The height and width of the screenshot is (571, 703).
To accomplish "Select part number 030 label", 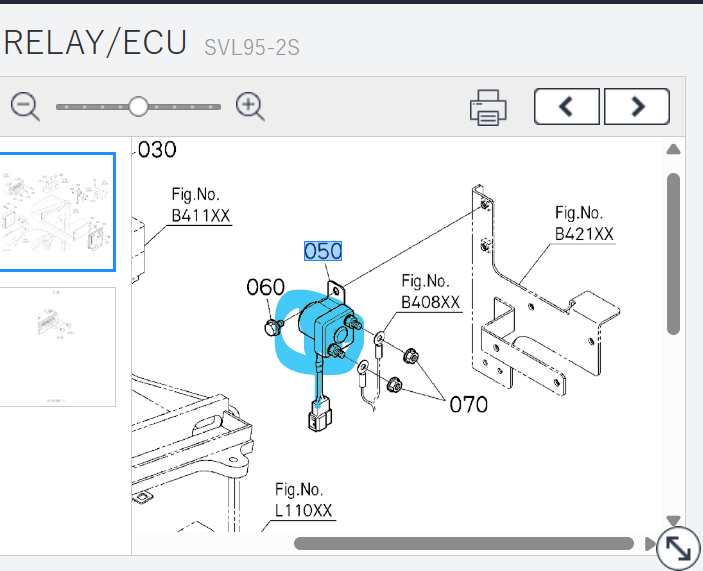I will [157, 150].
